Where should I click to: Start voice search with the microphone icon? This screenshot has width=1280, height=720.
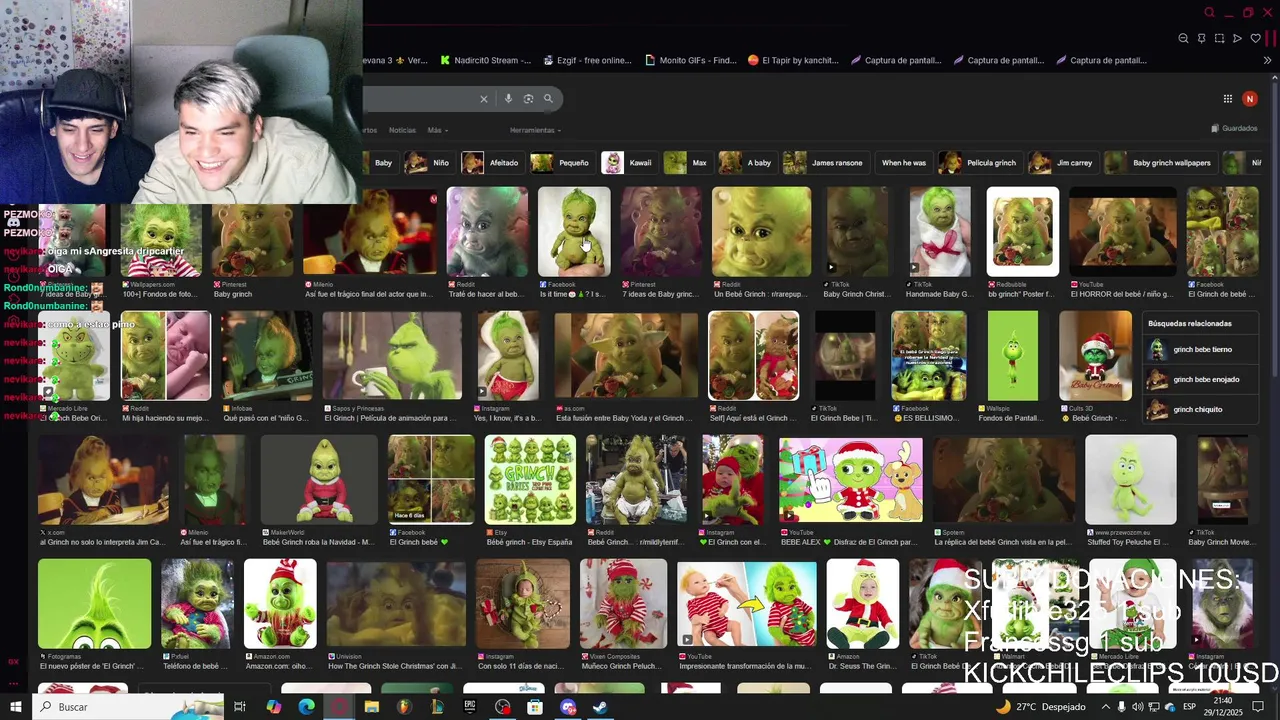pos(508,99)
